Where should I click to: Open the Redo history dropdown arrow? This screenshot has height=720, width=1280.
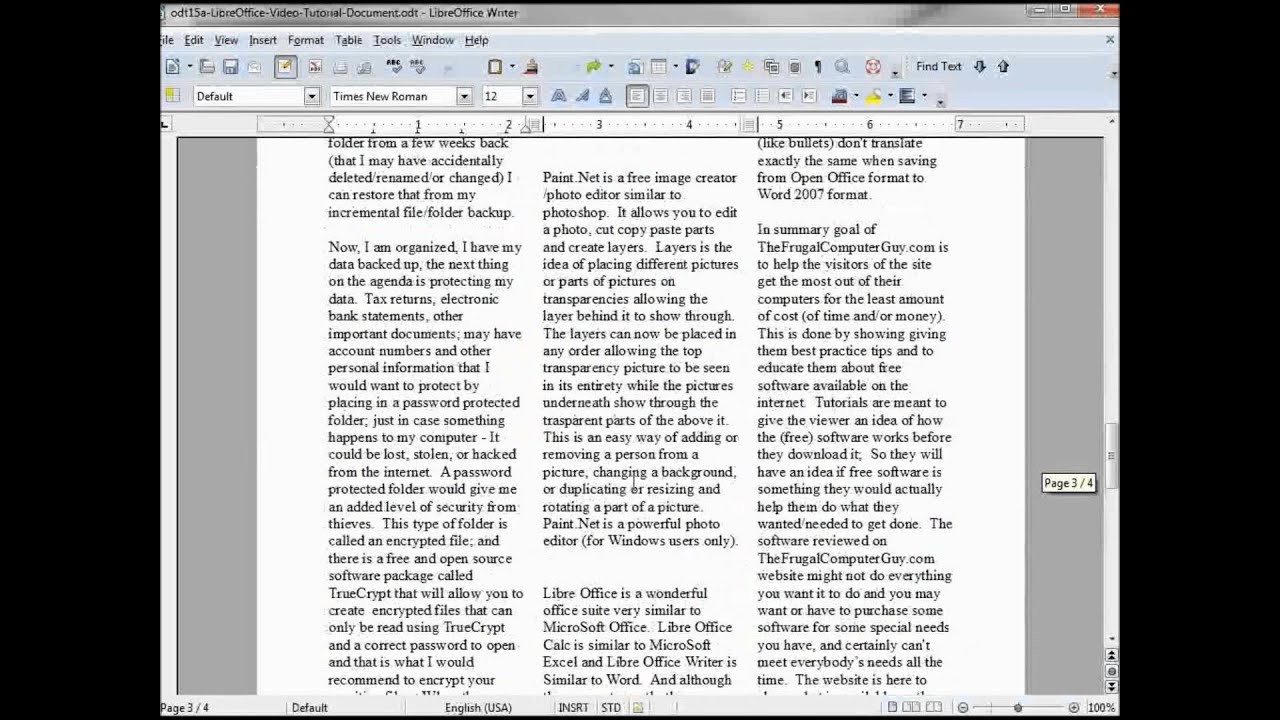[x=610, y=67]
